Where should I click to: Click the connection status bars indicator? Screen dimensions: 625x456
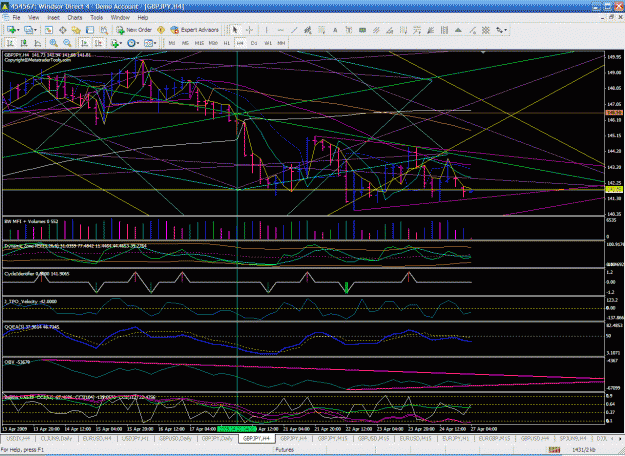click(554, 450)
